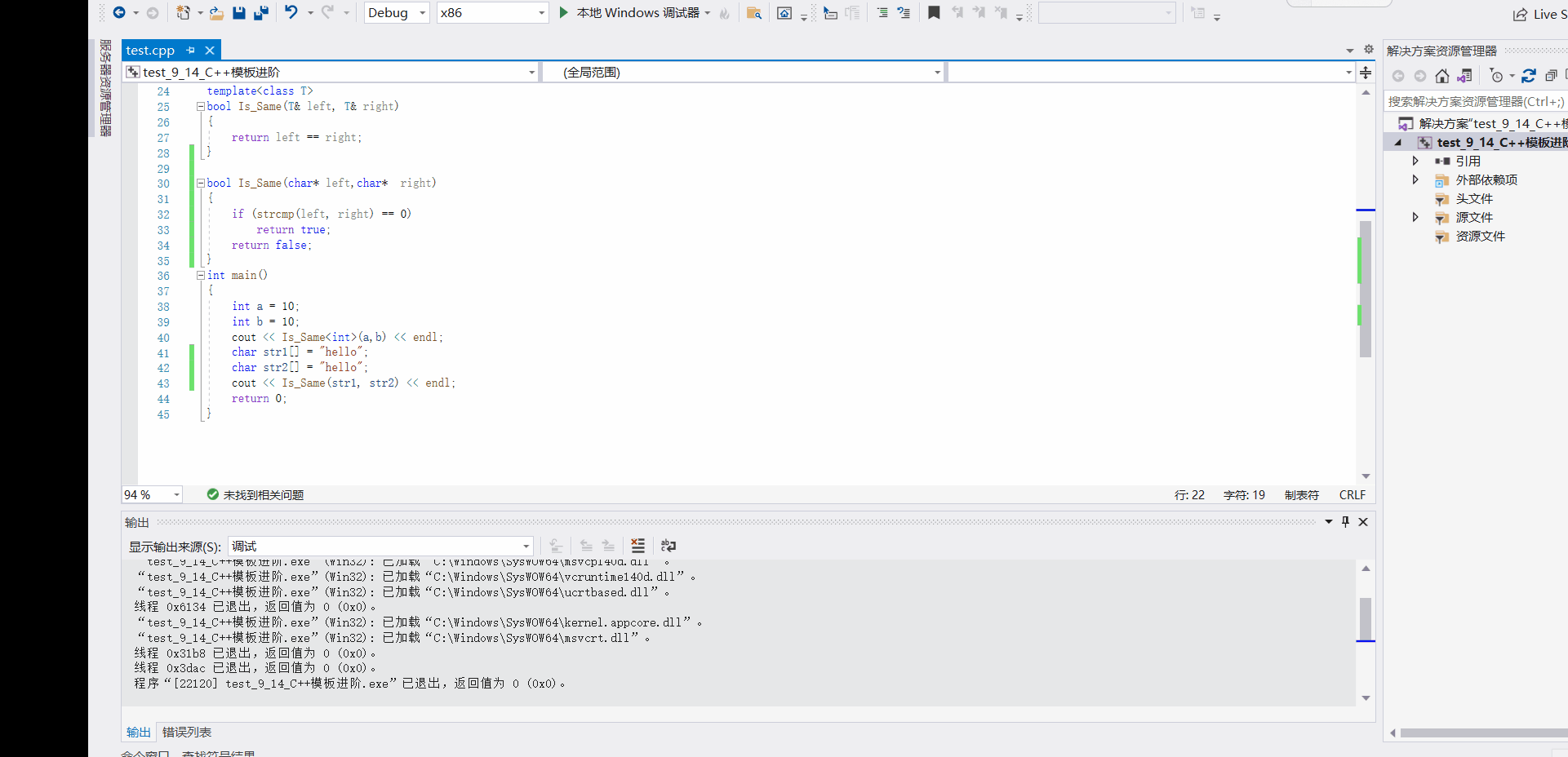Start debugging with the green play icon
Viewport: 1568px width, 757px height.
(563, 12)
